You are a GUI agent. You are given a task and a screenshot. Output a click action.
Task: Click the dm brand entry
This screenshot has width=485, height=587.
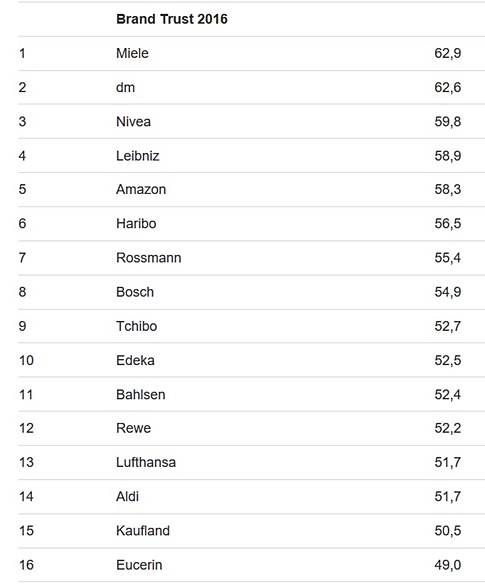click(125, 87)
